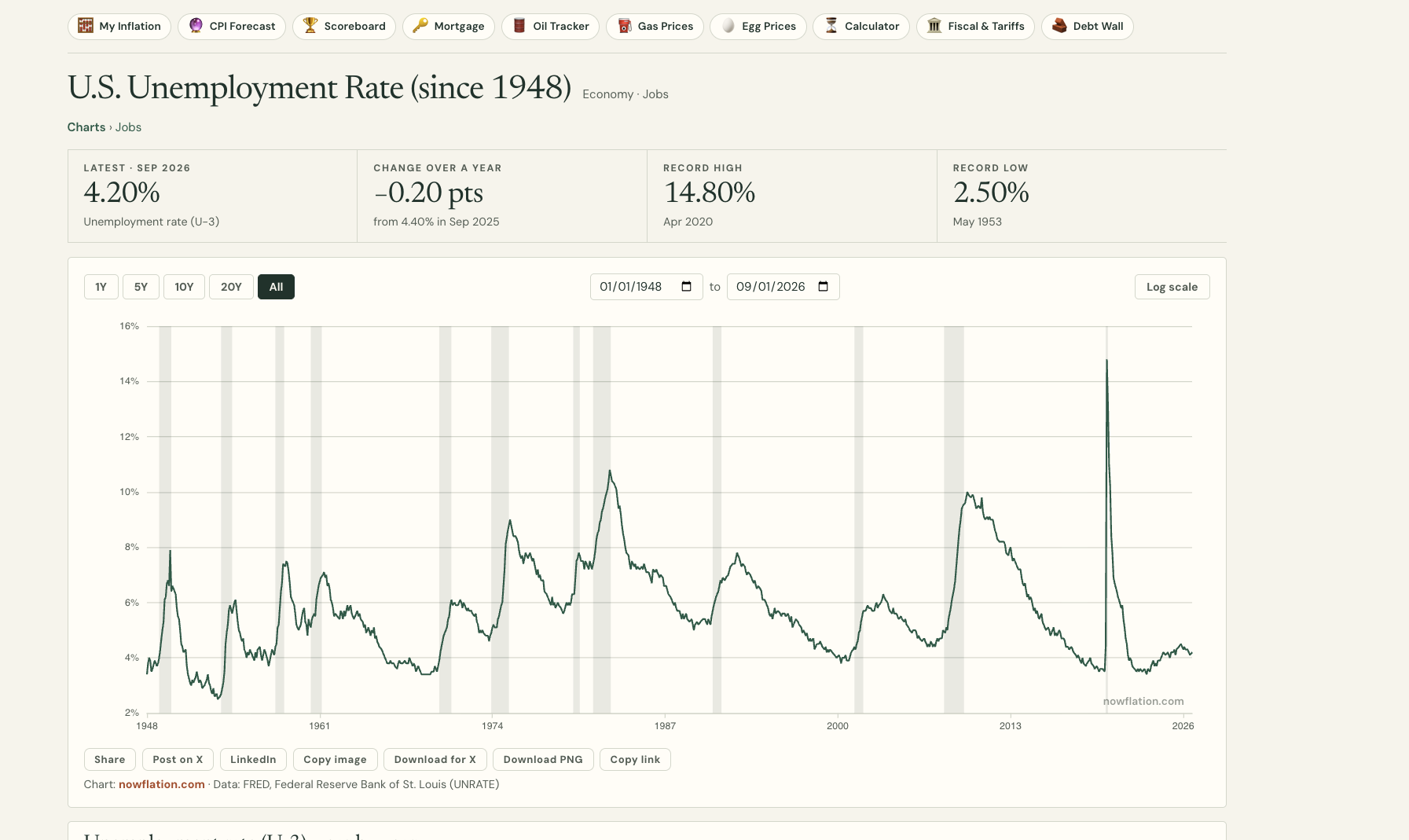This screenshot has height=840, width=1409.
Task: Click the Economy · Jobs category label
Action: [626, 94]
